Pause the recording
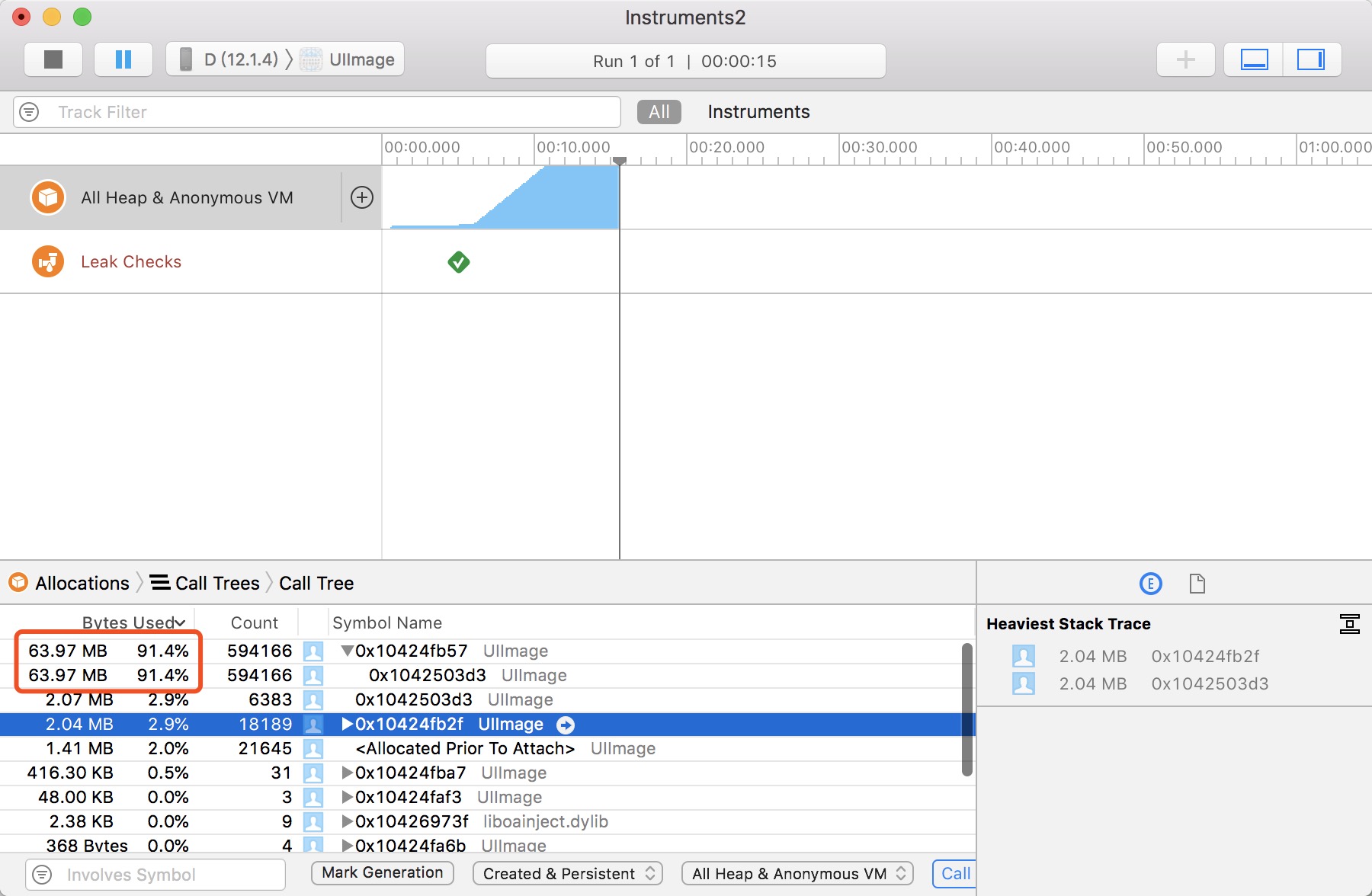The width and height of the screenshot is (1372, 896). click(123, 59)
